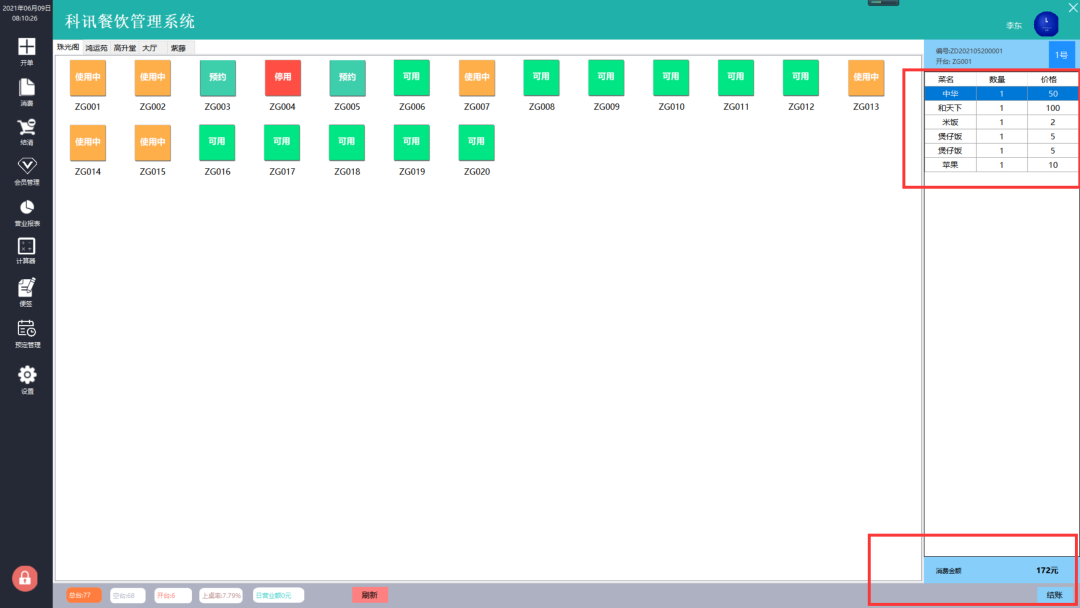The image size is (1080, 608).
Task: Select available table ZG017 tile
Action: [x=282, y=143]
